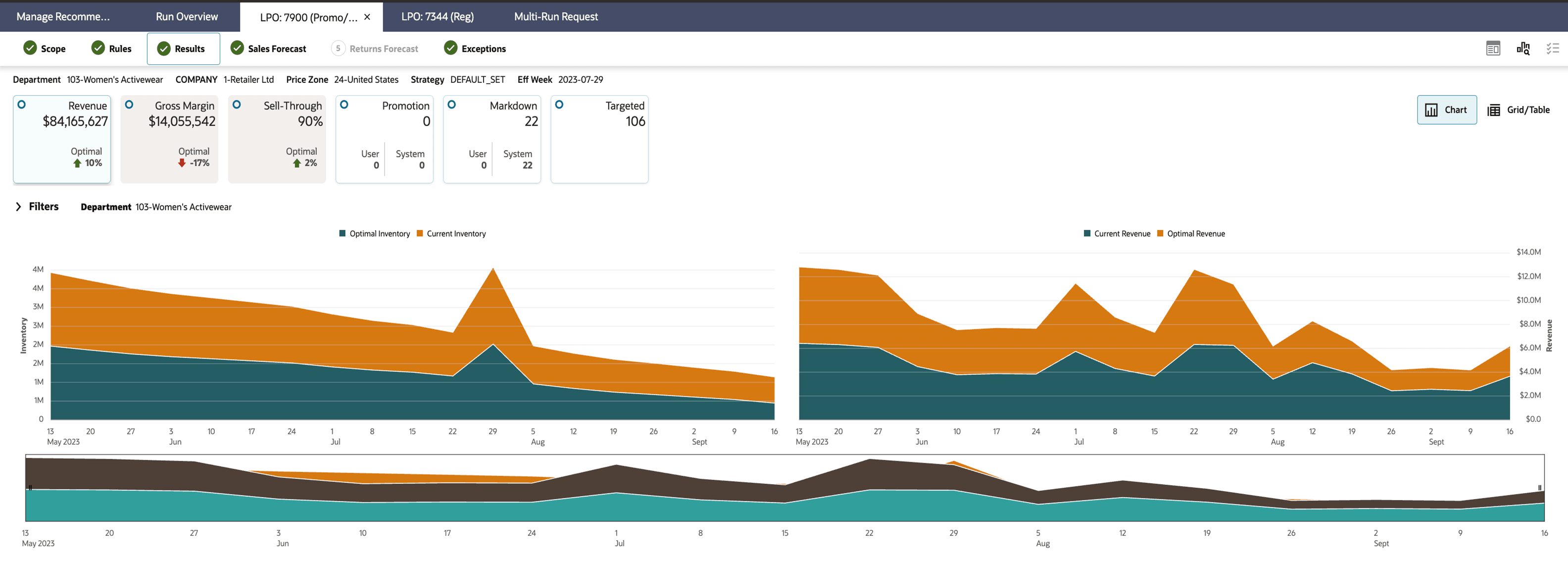The height and width of the screenshot is (571, 1568).
Task: Click the panel layout icon in toolbar
Action: click(x=1493, y=49)
